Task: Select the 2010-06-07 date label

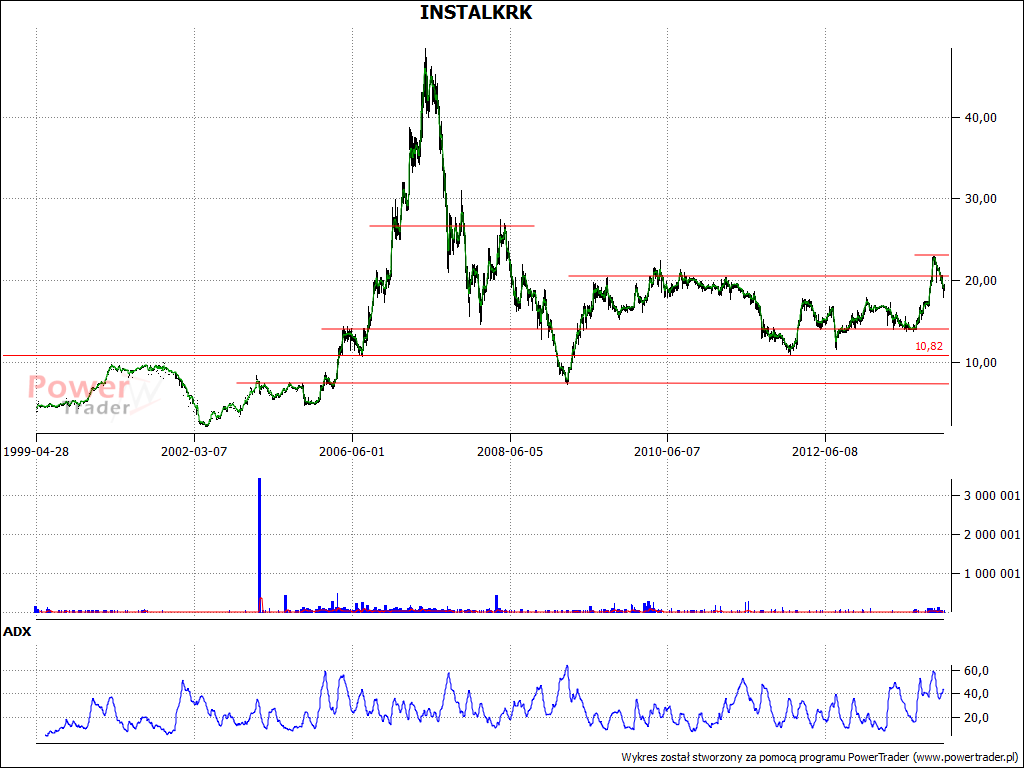Action: tap(667, 451)
